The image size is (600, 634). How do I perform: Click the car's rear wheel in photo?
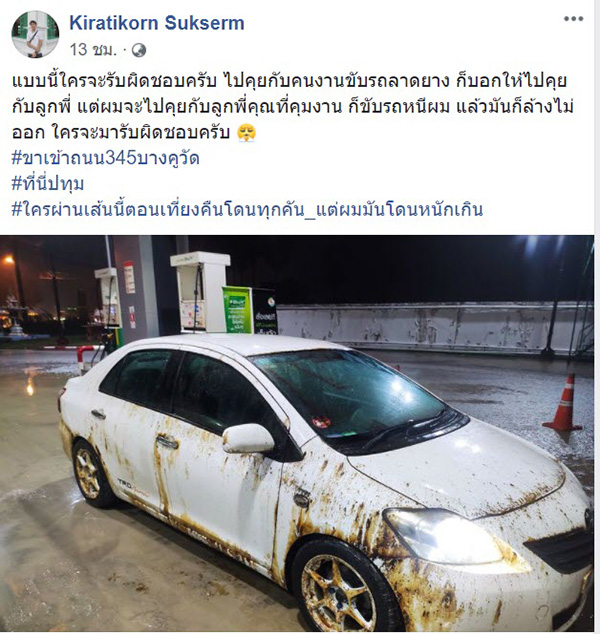91,473
